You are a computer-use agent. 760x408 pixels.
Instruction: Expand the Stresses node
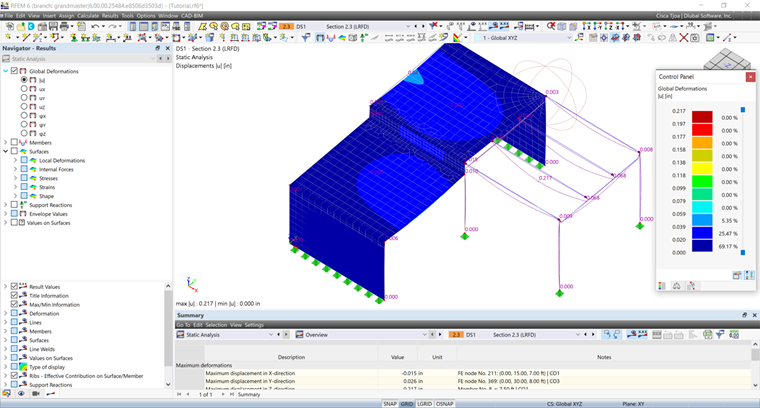coord(15,178)
